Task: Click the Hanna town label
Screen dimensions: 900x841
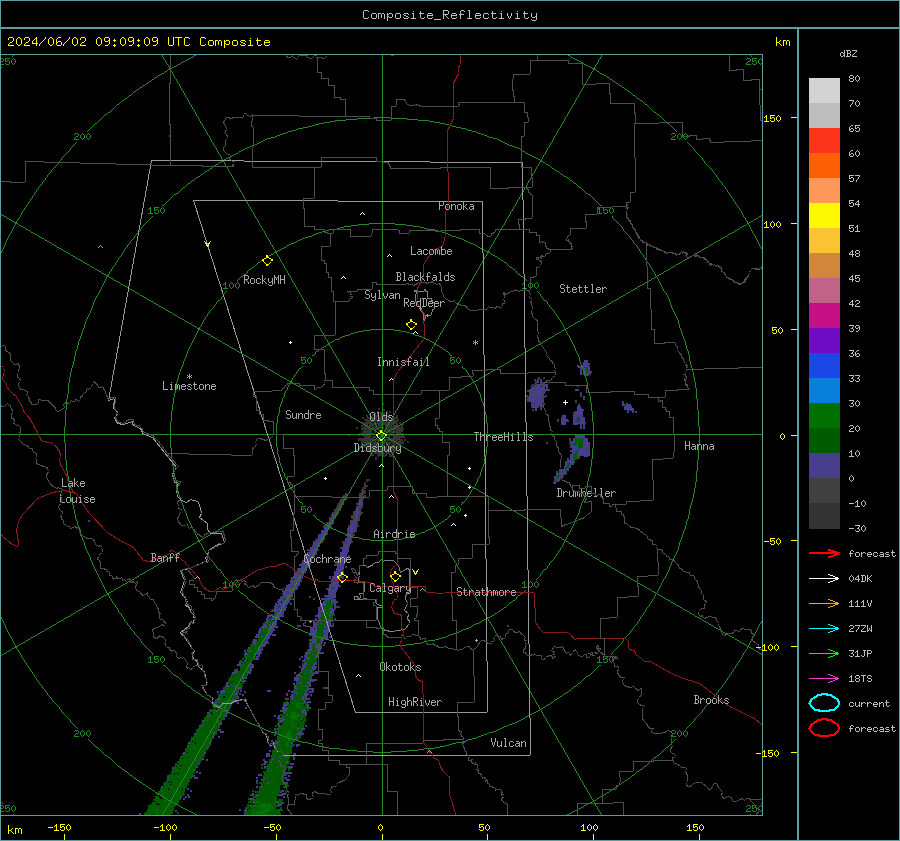Action: point(699,446)
